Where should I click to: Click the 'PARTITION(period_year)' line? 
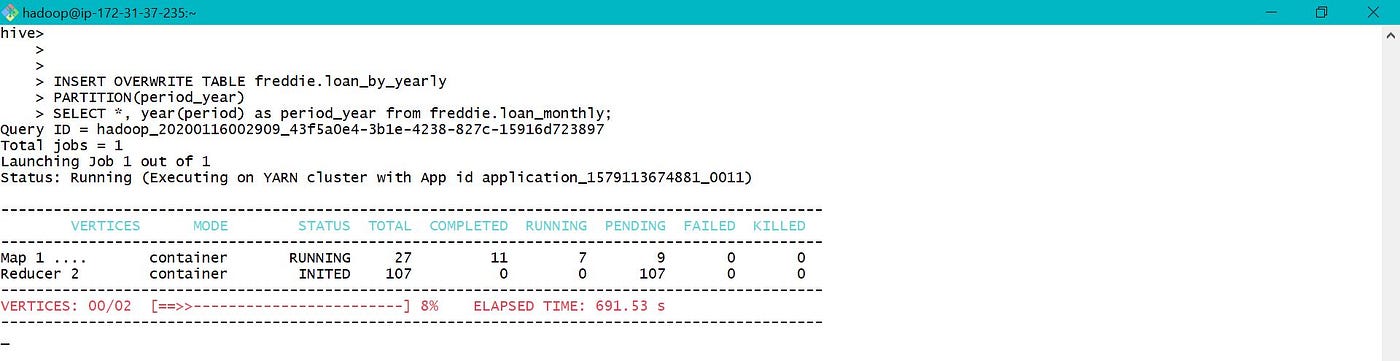[x=149, y=97]
